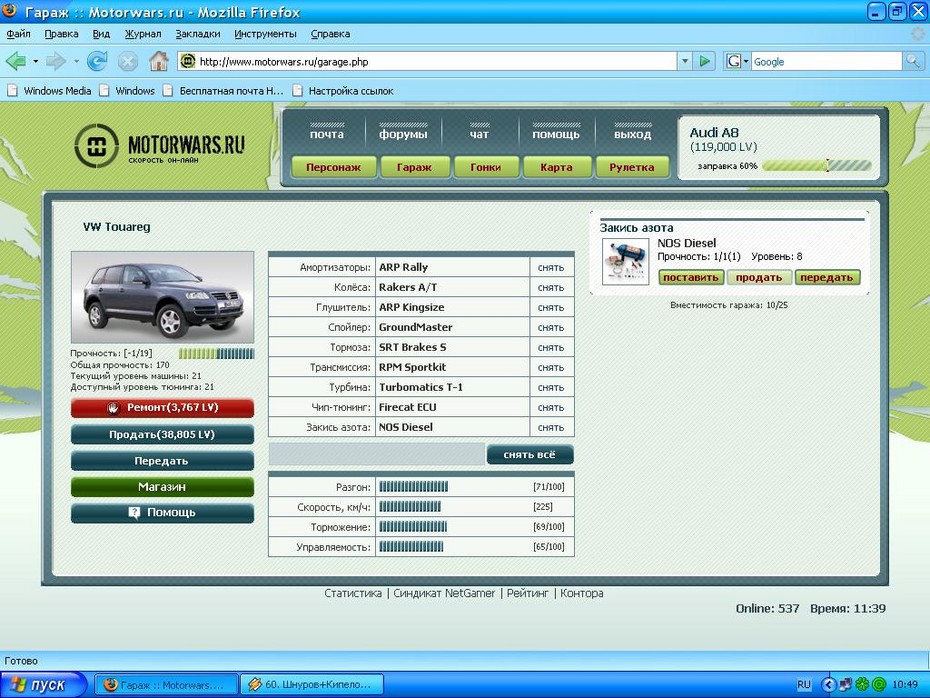
Task: Switch to the Гонки tab
Action: coord(486,167)
